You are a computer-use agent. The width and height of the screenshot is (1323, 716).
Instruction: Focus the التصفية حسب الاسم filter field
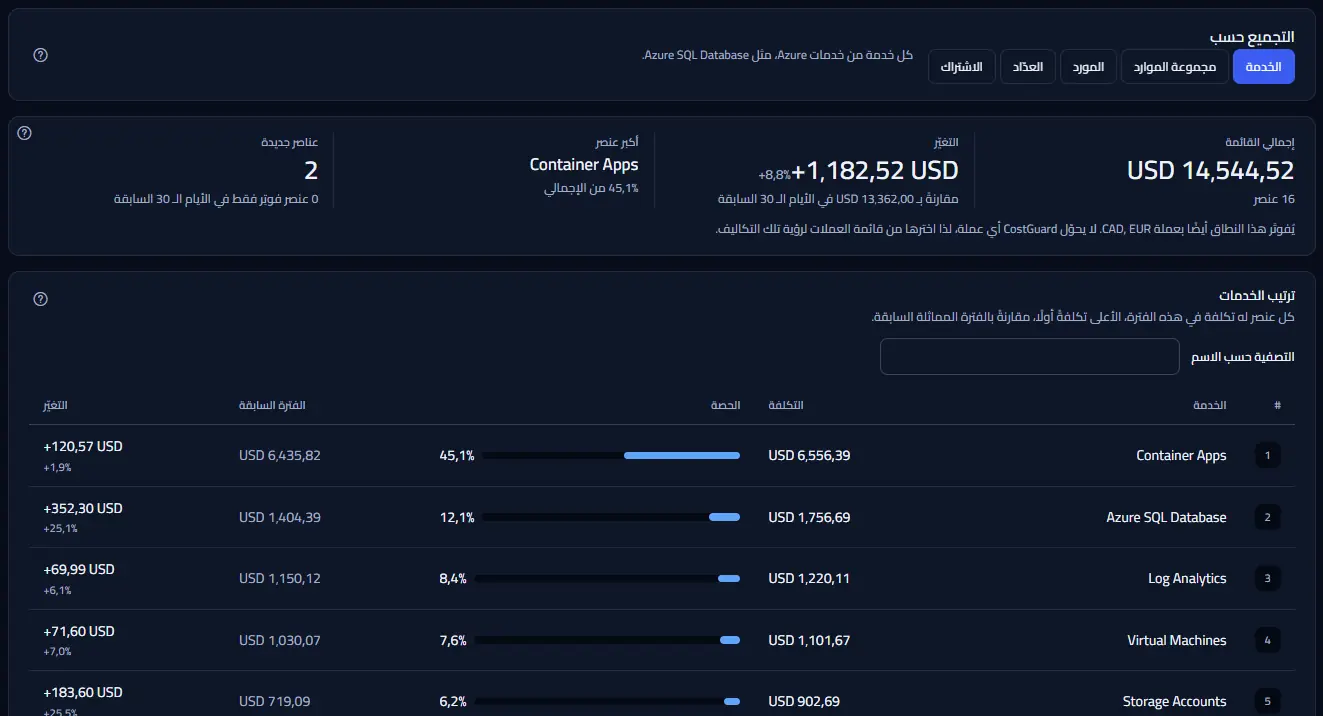[1030, 357]
